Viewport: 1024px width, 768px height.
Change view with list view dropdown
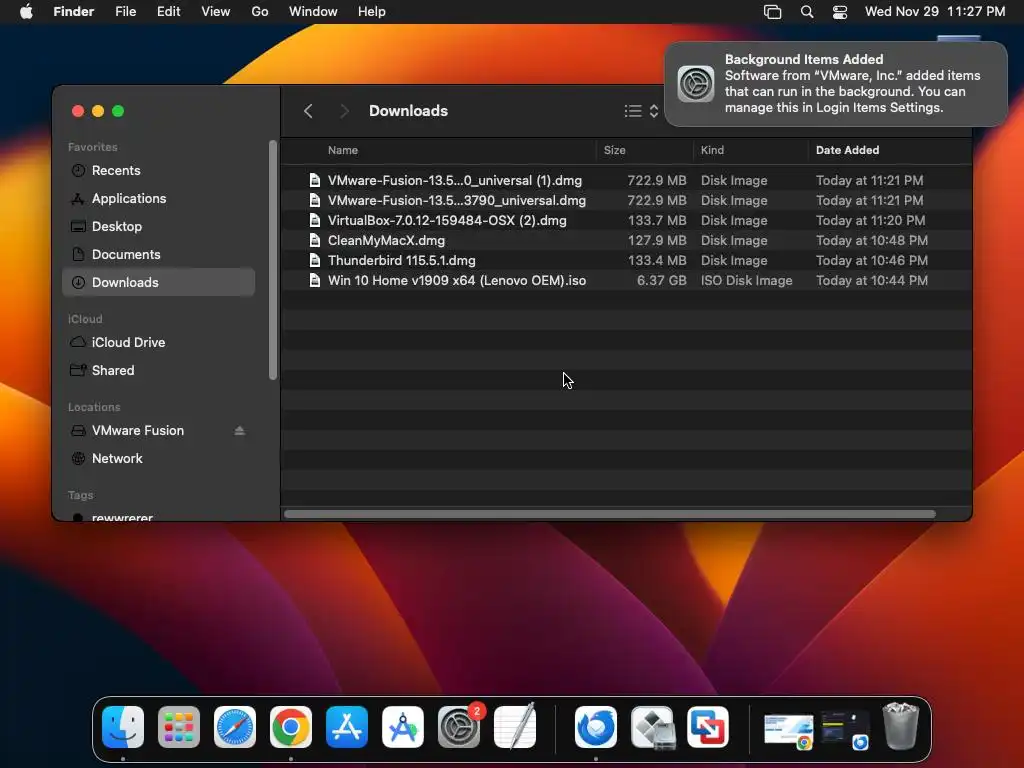click(x=641, y=111)
